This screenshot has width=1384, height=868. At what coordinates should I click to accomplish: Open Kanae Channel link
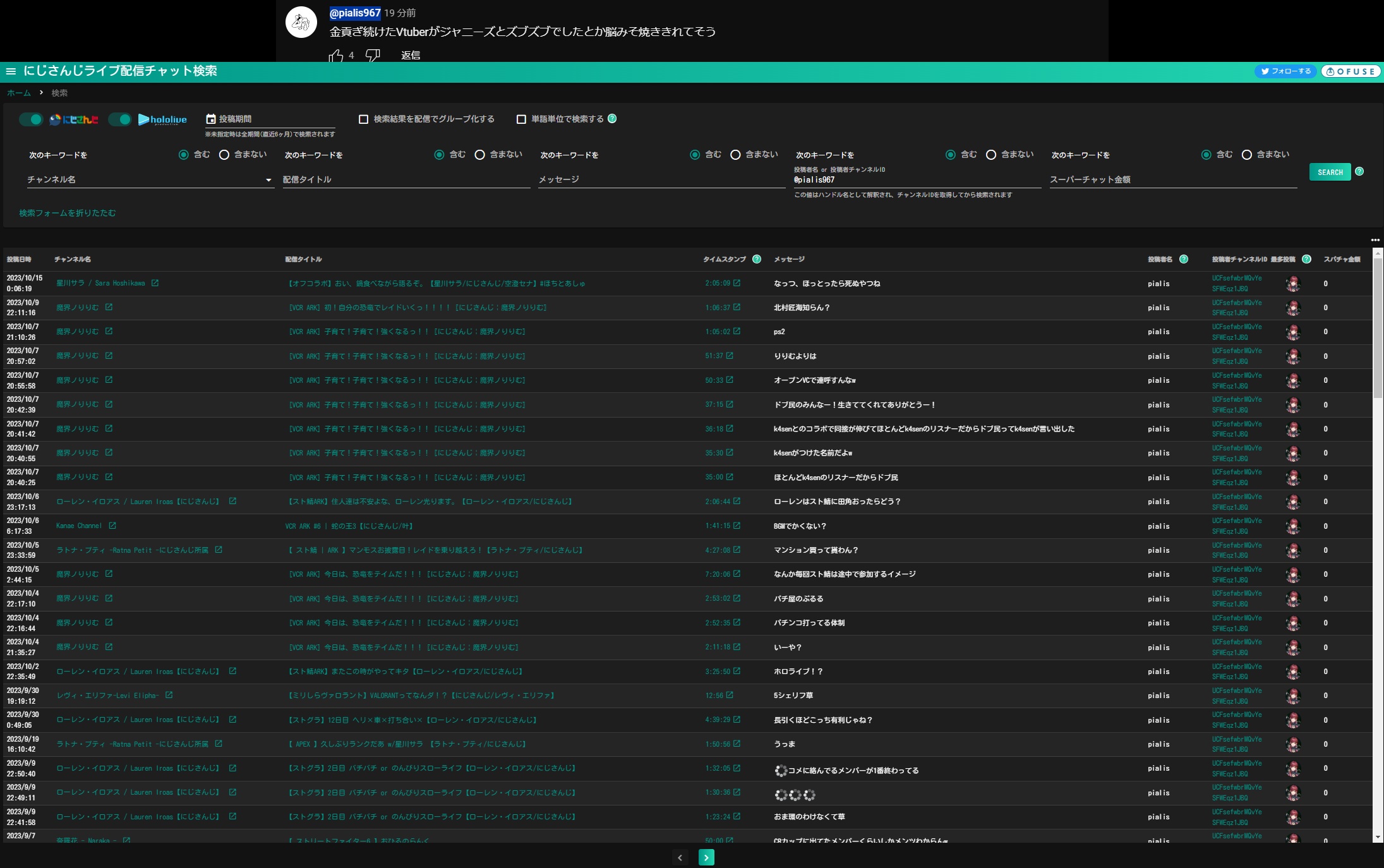point(79,526)
